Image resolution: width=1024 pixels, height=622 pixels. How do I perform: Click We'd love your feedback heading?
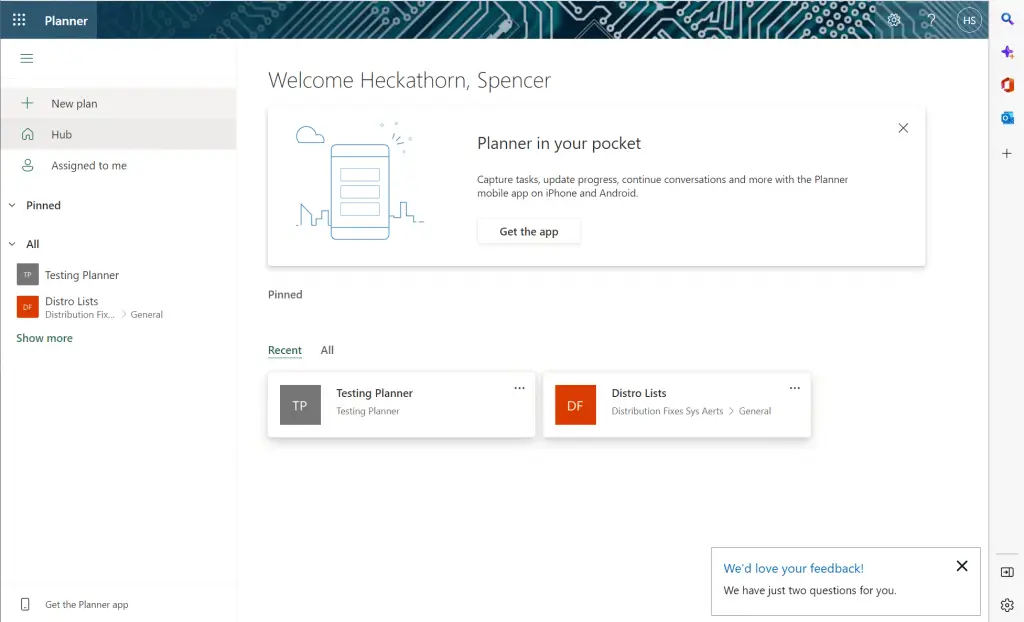point(793,568)
